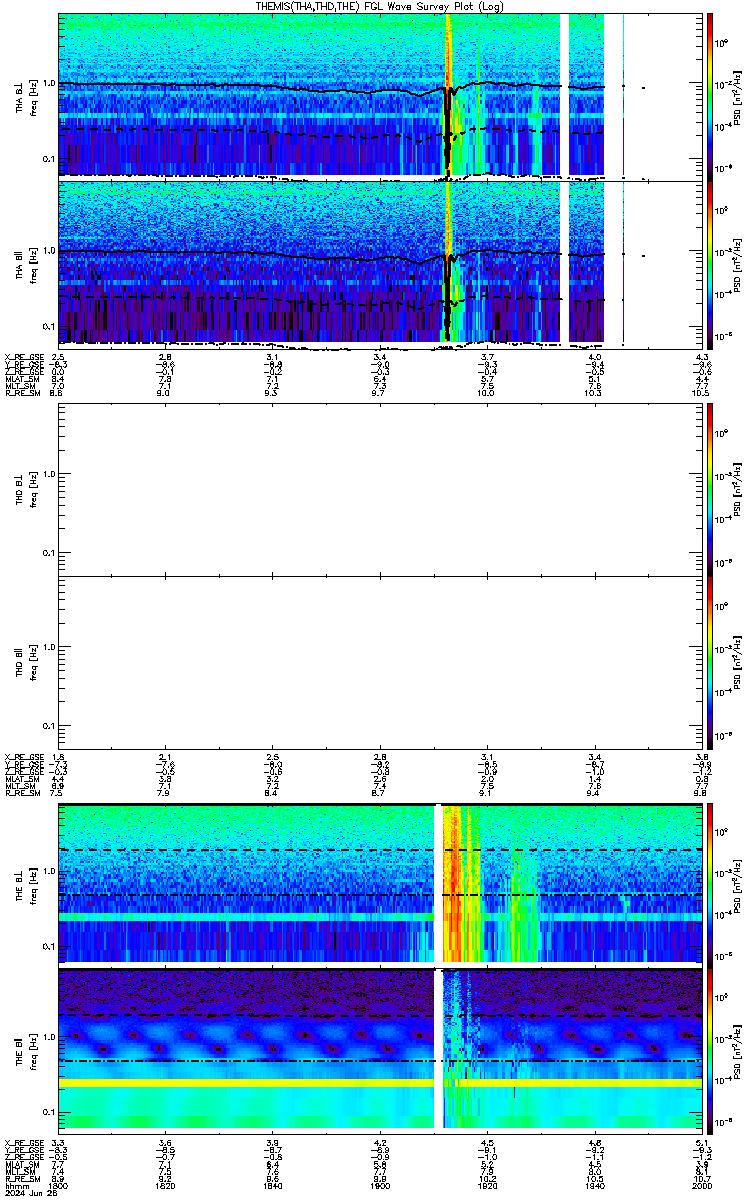Click the PSD color bar of THA B-perpendicular panel
750x1200 pixels.
(708, 95)
